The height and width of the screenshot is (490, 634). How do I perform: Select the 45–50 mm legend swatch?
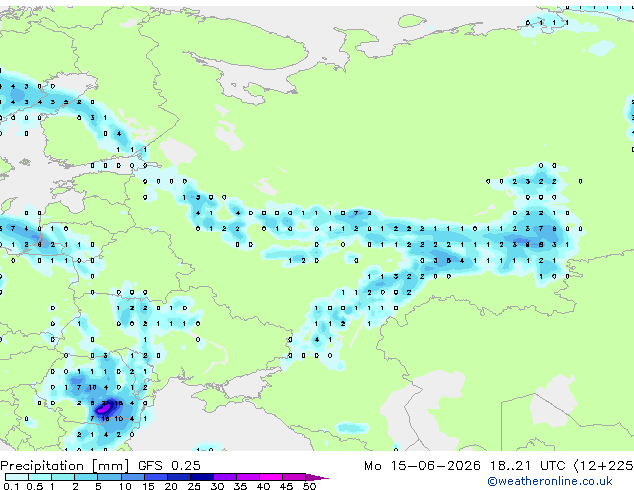point(294,477)
